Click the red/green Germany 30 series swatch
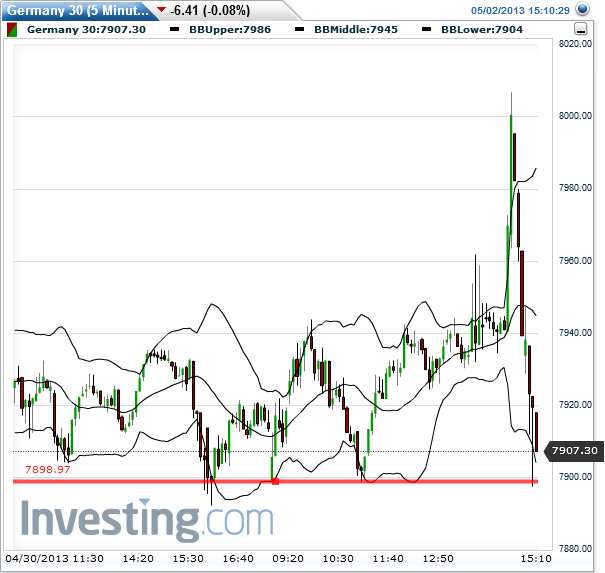 12,30
